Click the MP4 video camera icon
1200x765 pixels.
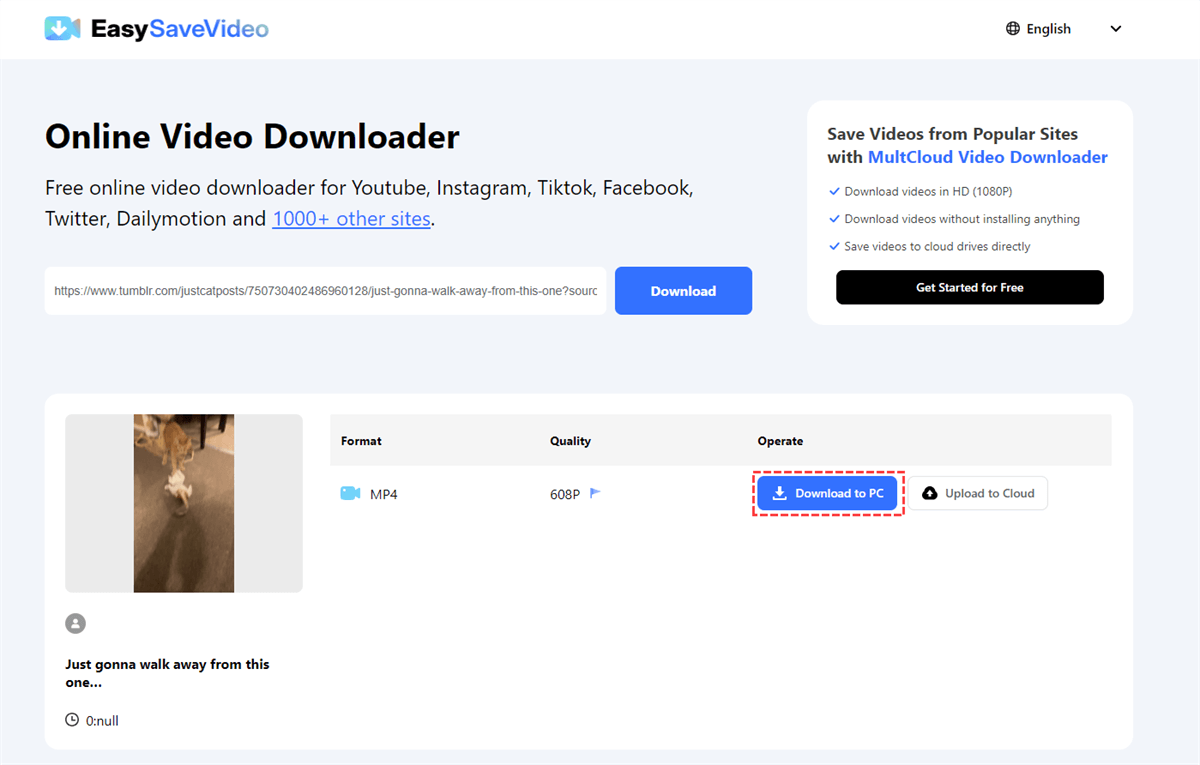tap(350, 493)
